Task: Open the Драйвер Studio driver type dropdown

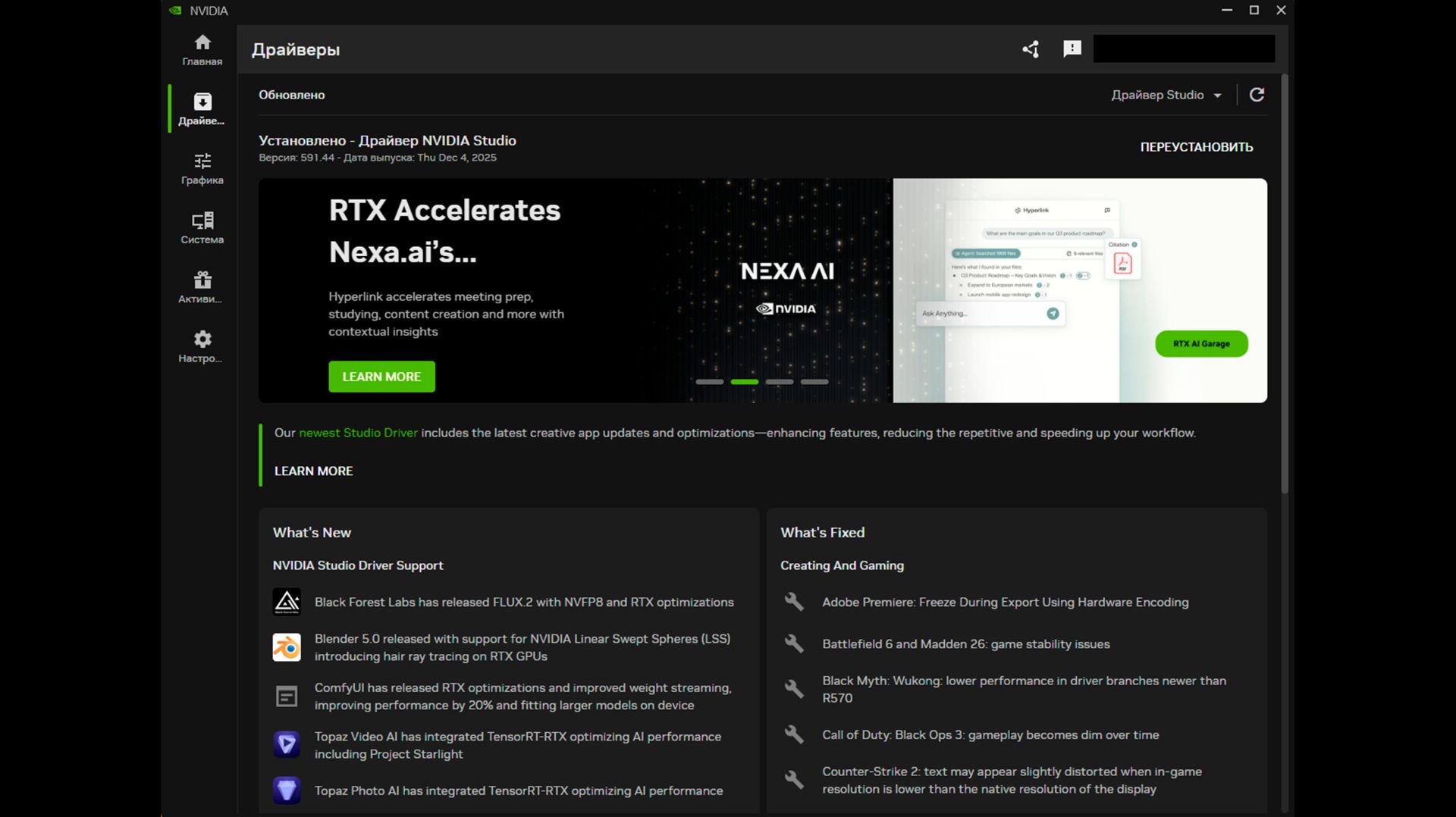Action: pyautogui.click(x=1166, y=95)
